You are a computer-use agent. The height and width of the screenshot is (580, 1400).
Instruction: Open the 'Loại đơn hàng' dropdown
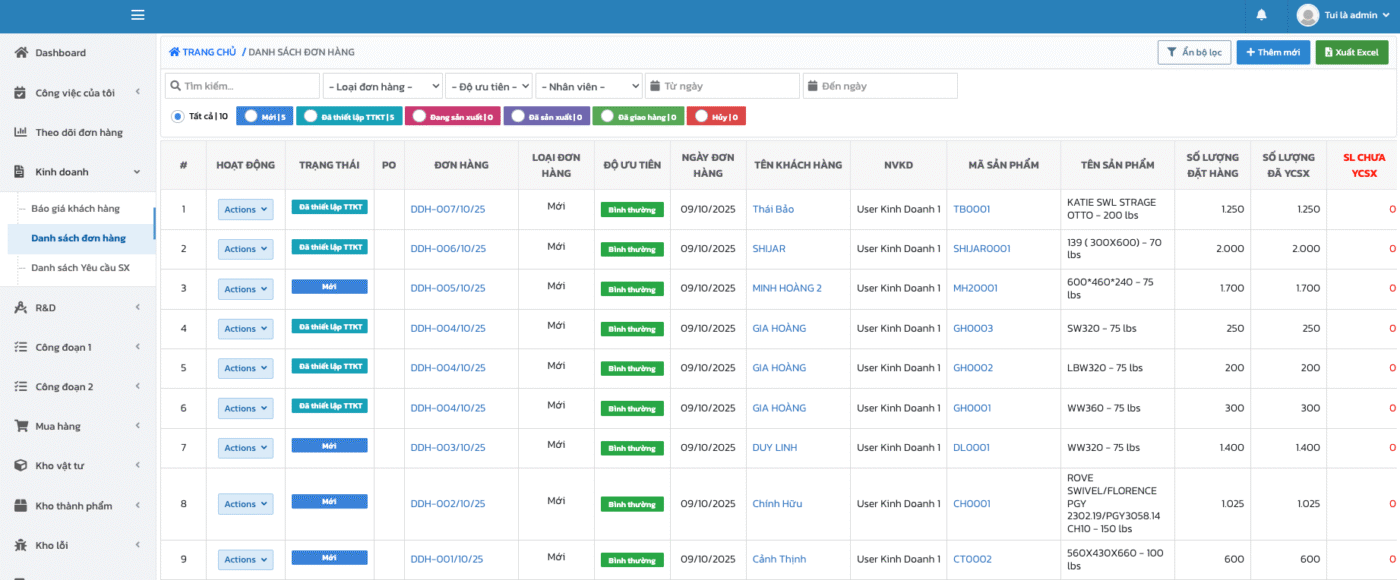point(382,86)
